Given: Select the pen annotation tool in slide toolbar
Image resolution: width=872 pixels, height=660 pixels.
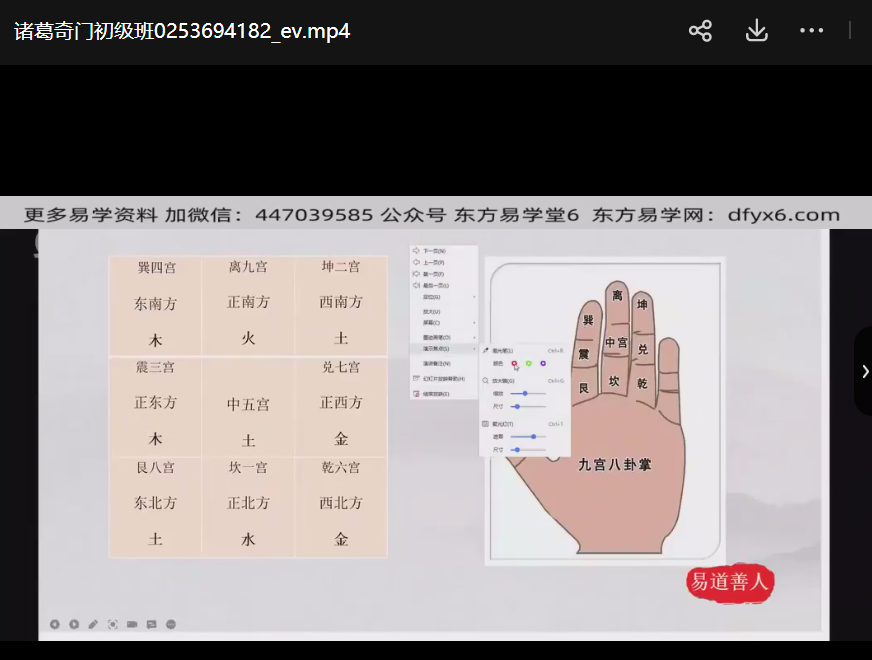Looking at the screenshot, I should (93, 624).
